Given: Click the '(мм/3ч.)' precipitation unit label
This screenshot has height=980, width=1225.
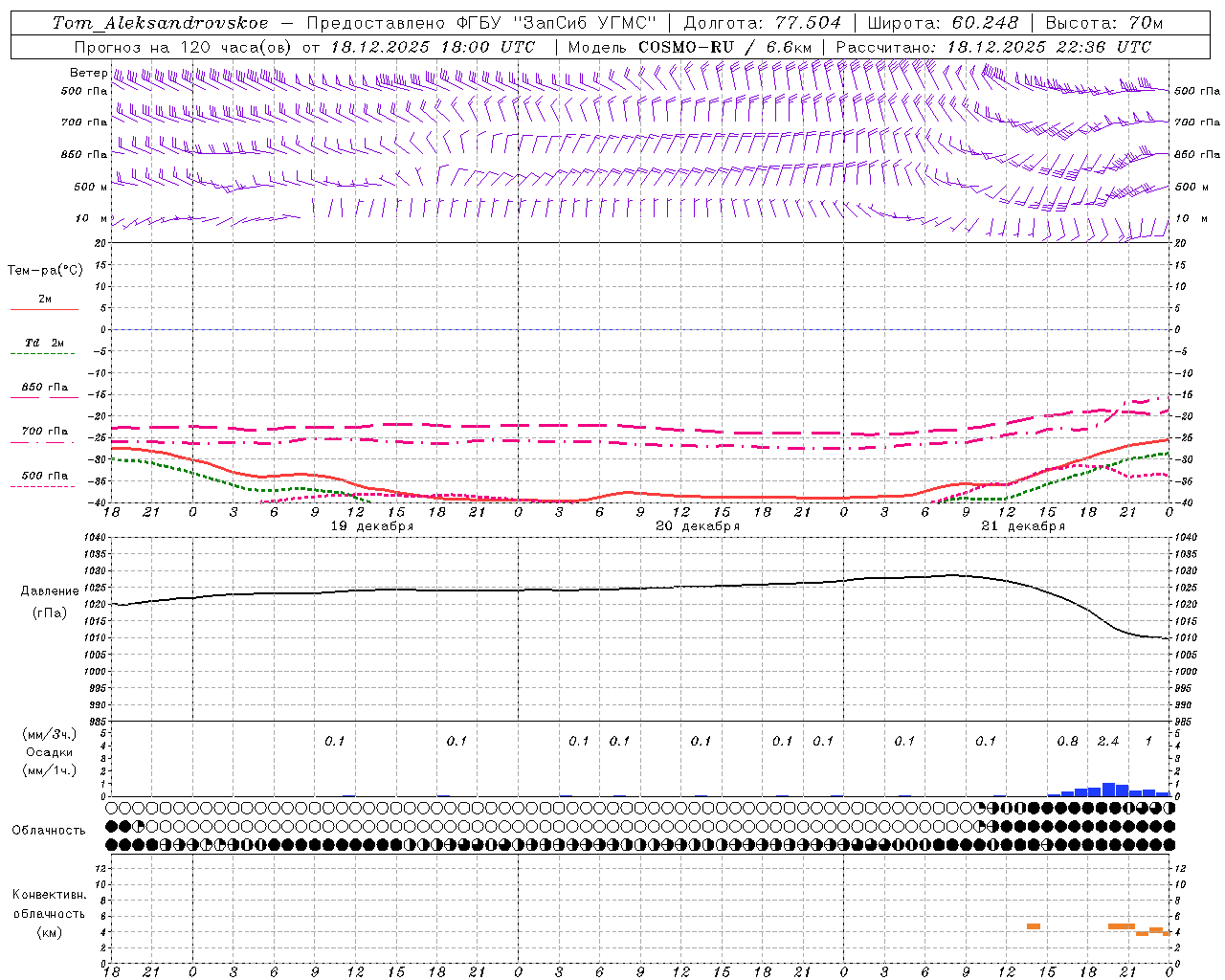Looking at the screenshot, I should 50,734.
